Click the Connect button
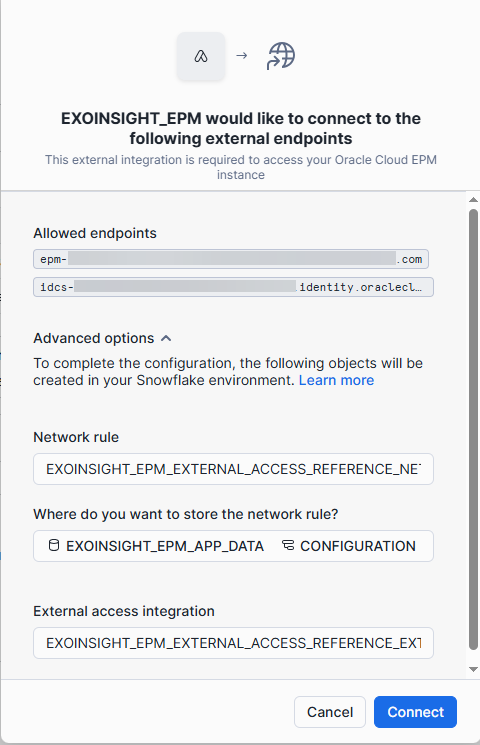This screenshot has width=480, height=745. point(415,712)
